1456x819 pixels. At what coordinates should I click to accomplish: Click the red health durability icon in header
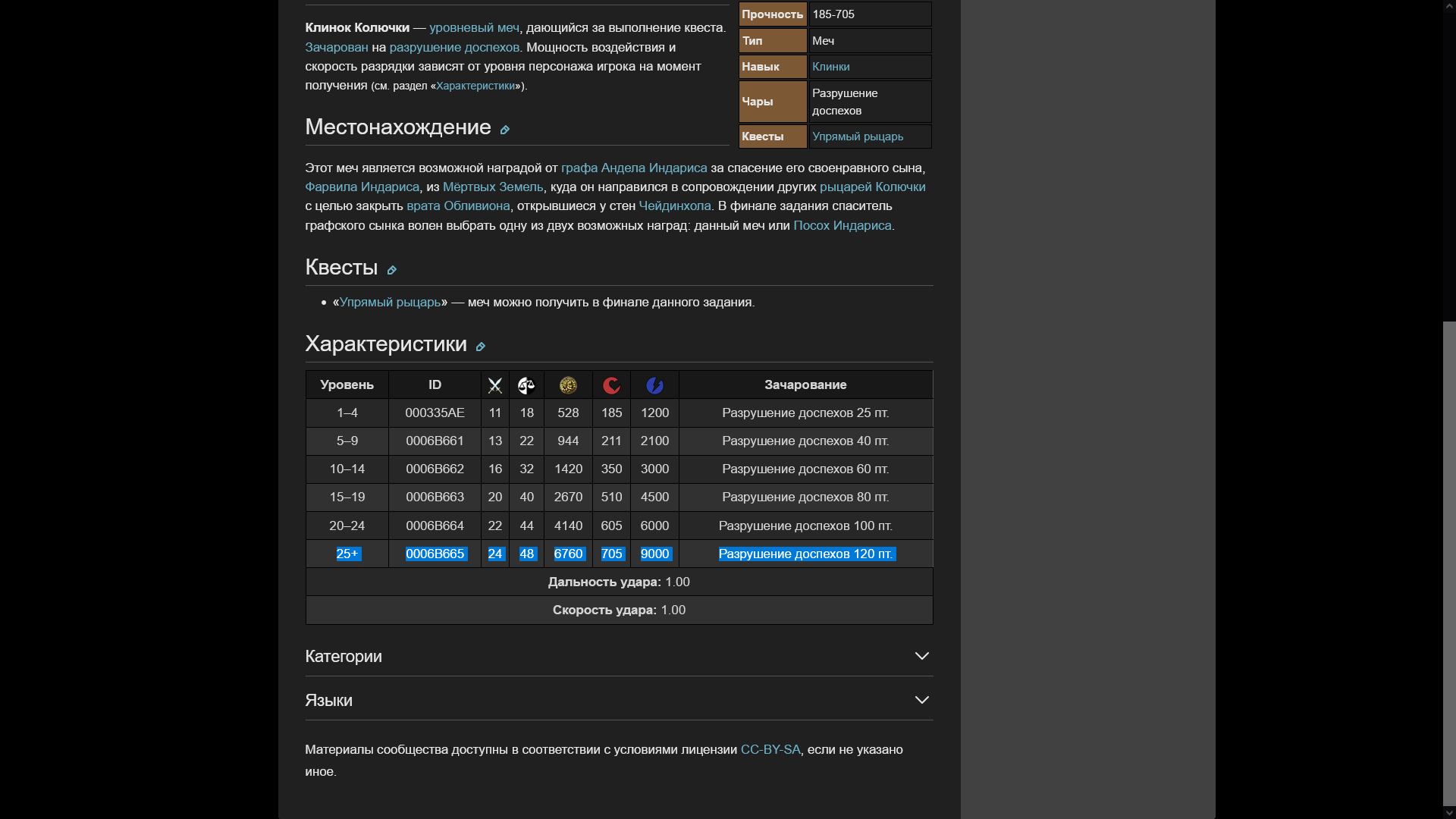click(611, 386)
